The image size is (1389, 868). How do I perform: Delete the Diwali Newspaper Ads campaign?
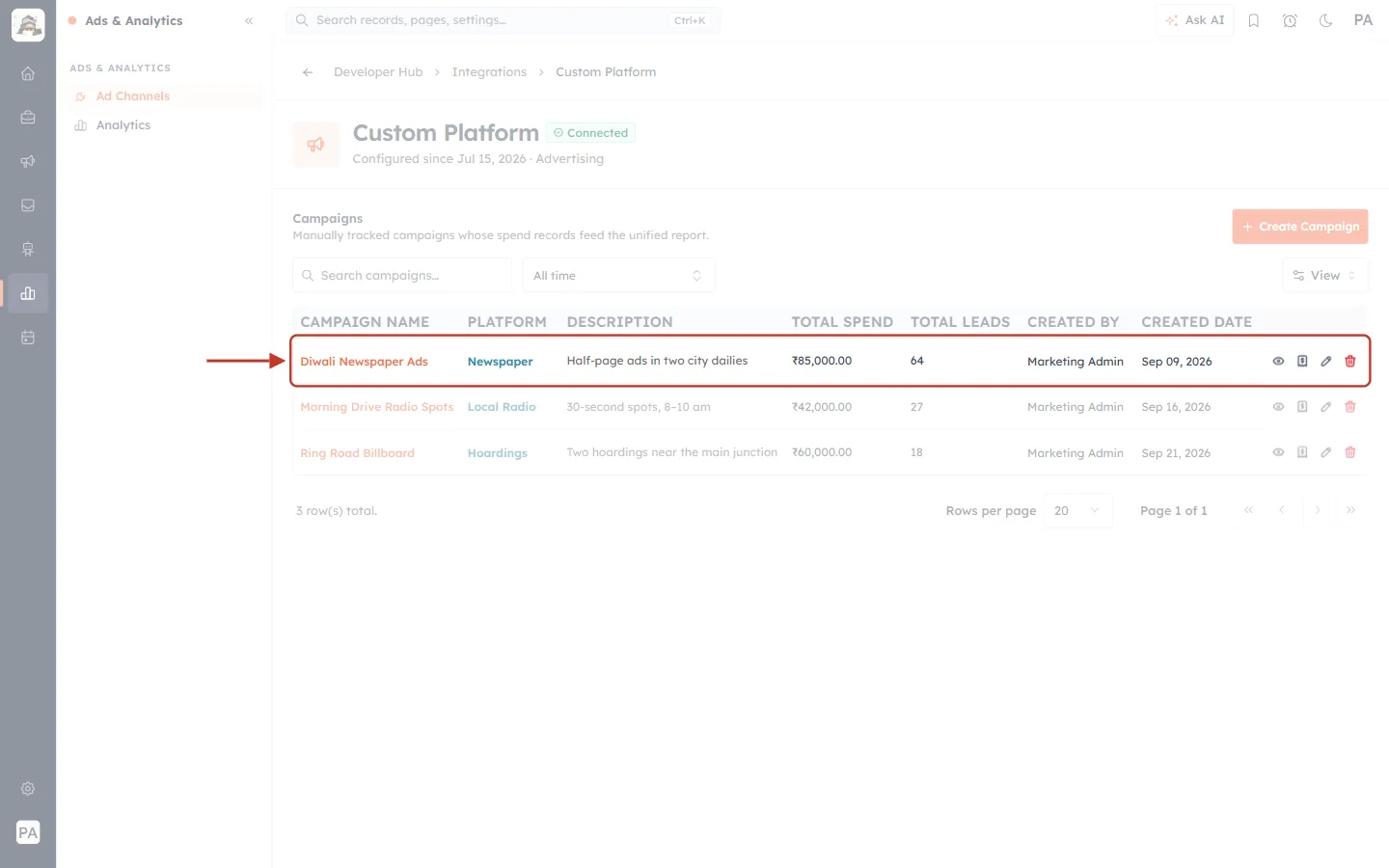[x=1350, y=361]
